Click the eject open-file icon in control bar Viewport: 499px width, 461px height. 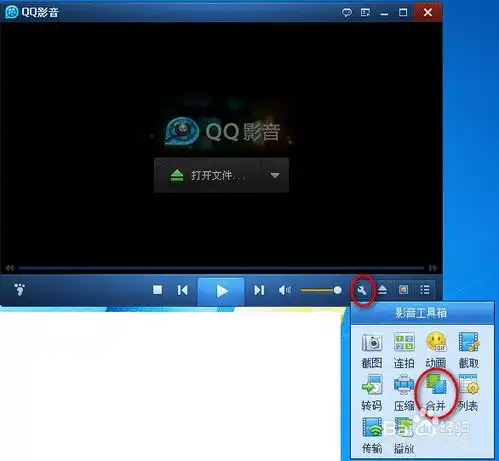click(383, 290)
